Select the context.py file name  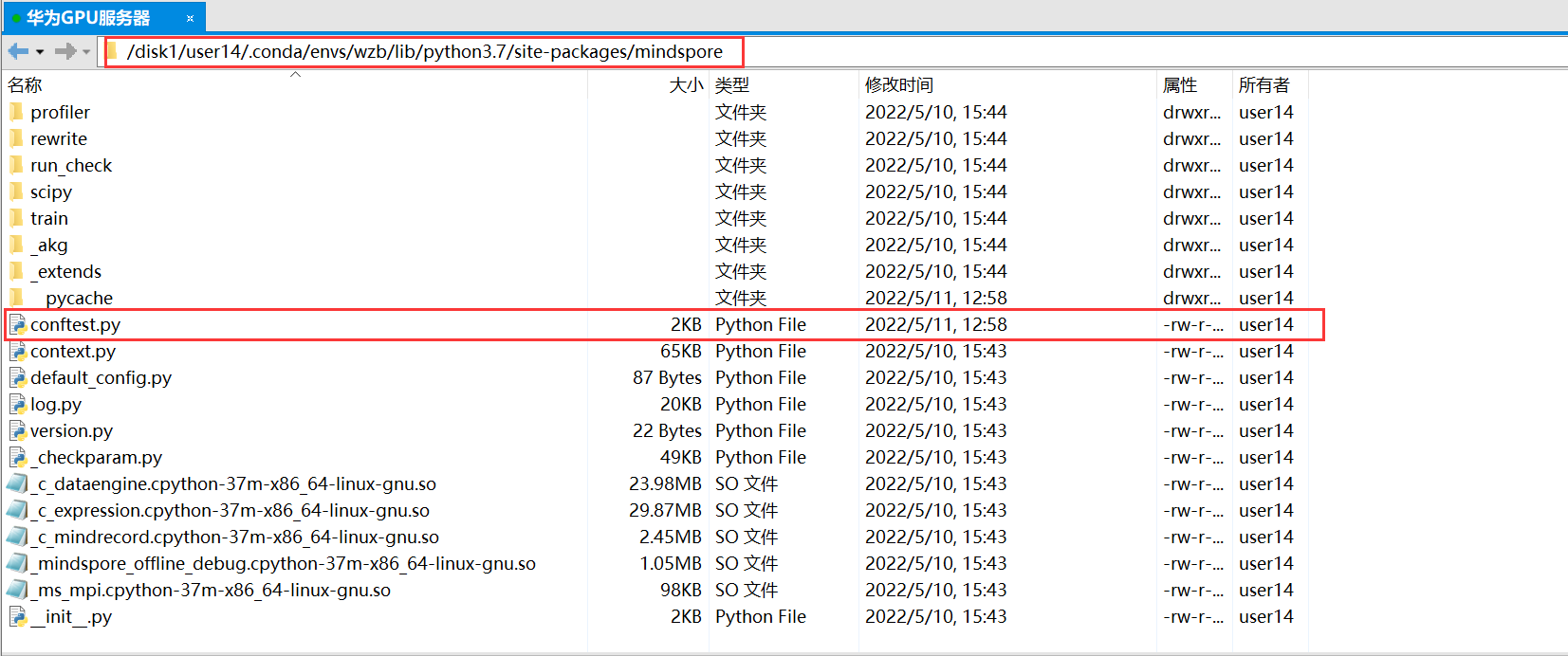point(73,351)
